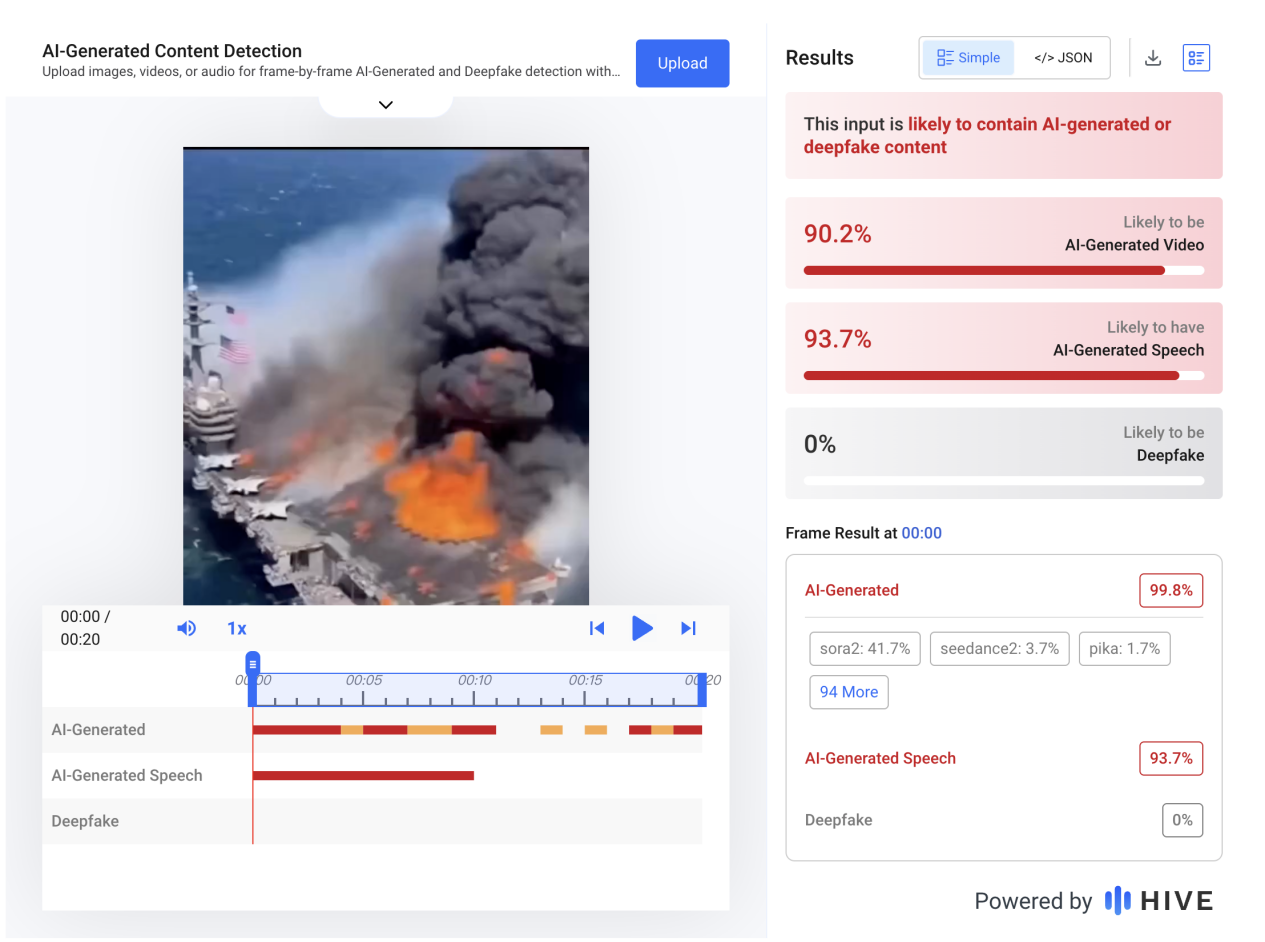Select the pika: 1.7% tag
Viewport: 1265px width, 942px height.
pyautogui.click(x=1124, y=649)
